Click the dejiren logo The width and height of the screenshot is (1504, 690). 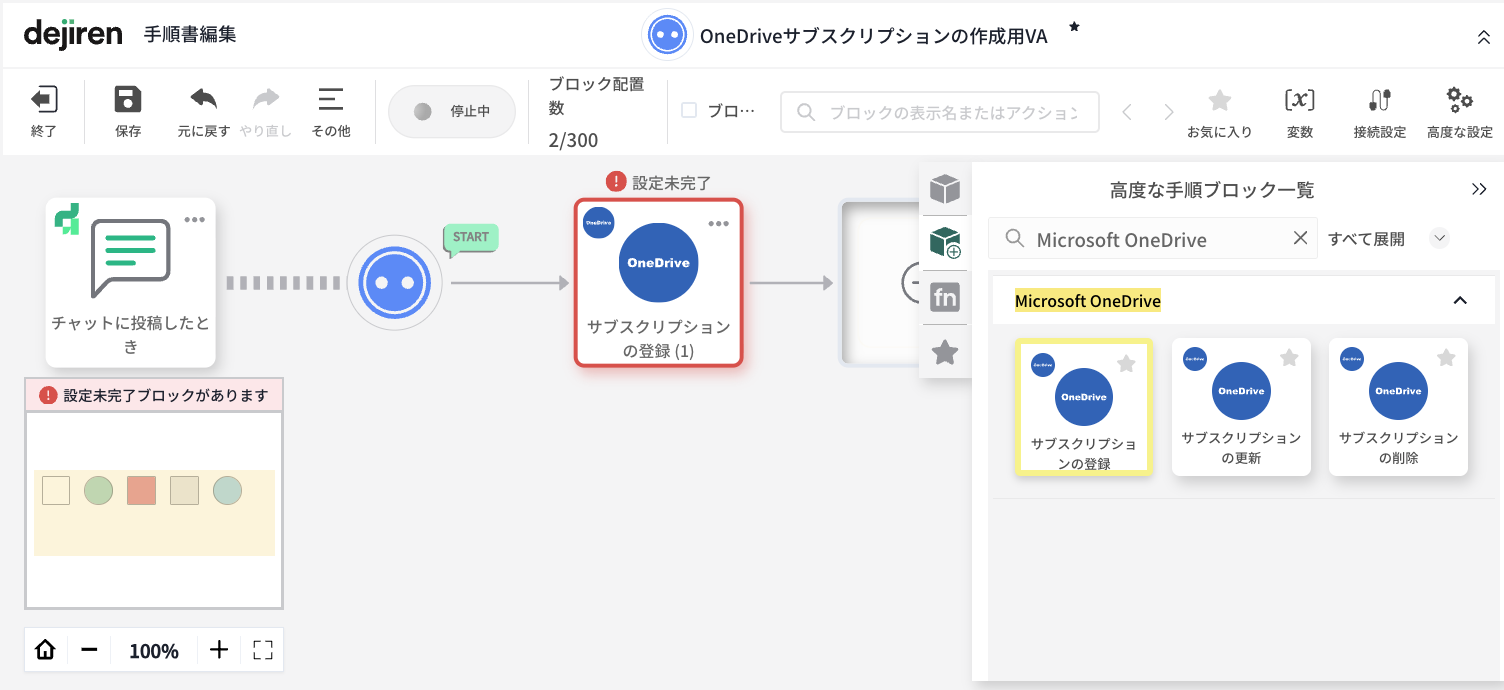(x=73, y=34)
